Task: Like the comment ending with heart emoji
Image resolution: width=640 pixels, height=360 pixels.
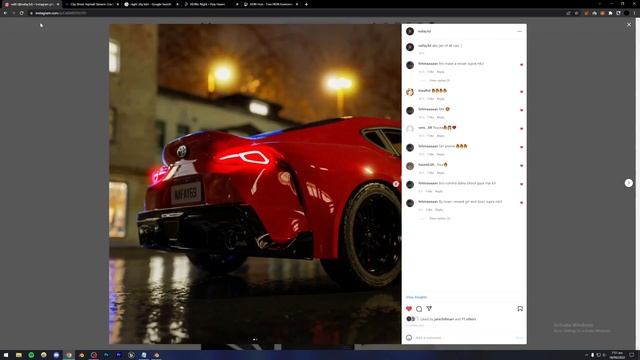Action: tap(522, 129)
